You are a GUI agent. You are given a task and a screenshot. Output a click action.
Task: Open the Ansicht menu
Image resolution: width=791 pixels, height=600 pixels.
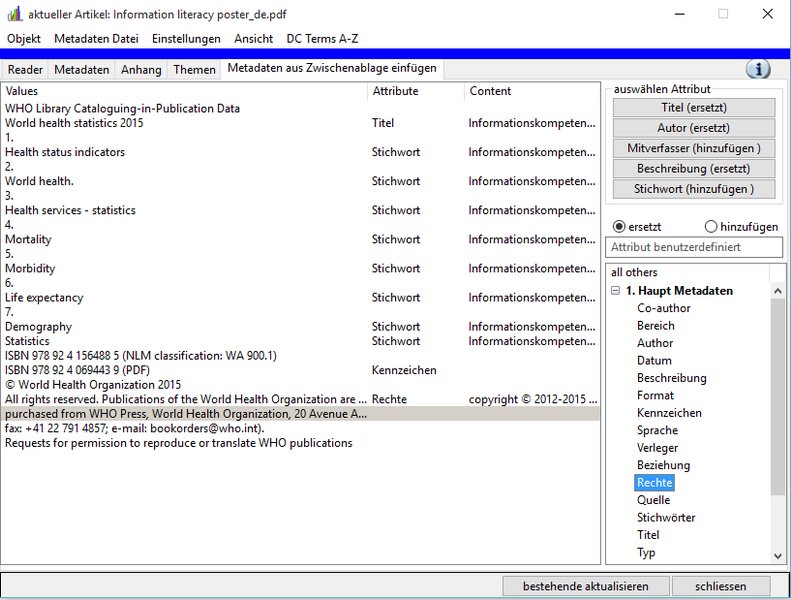253,39
